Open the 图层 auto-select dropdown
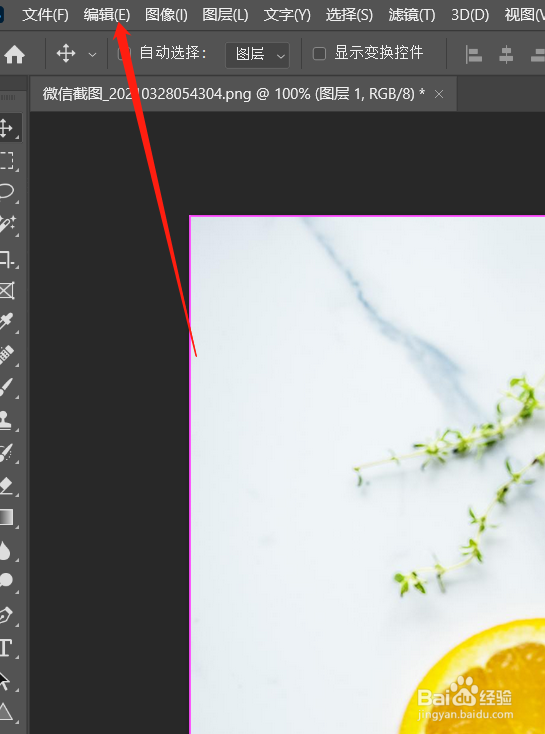This screenshot has height=734, width=545. tap(258, 55)
